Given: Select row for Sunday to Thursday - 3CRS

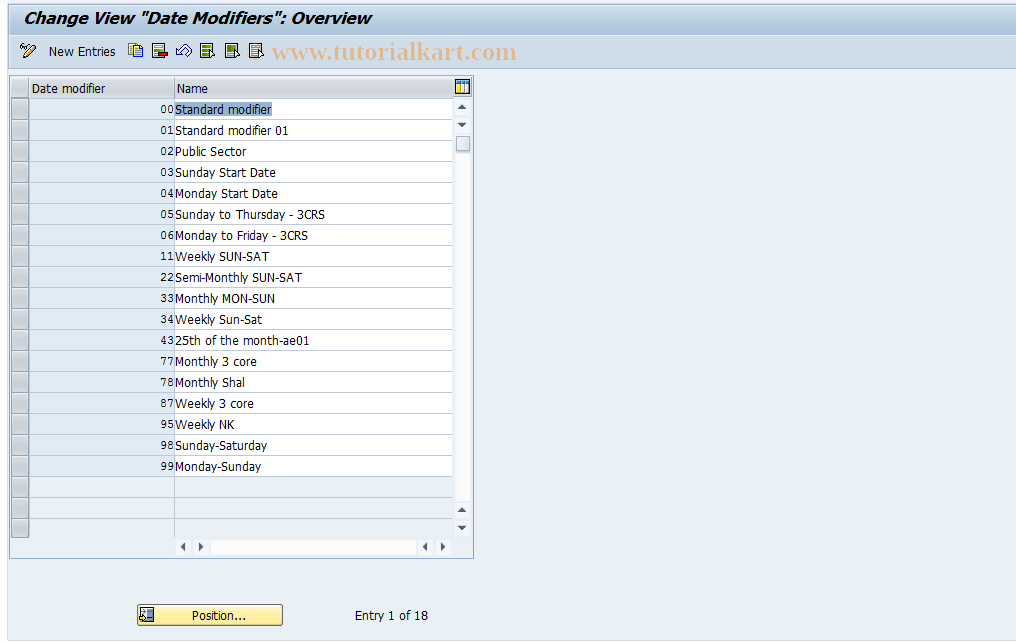Looking at the screenshot, I should [x=20, y=214].
